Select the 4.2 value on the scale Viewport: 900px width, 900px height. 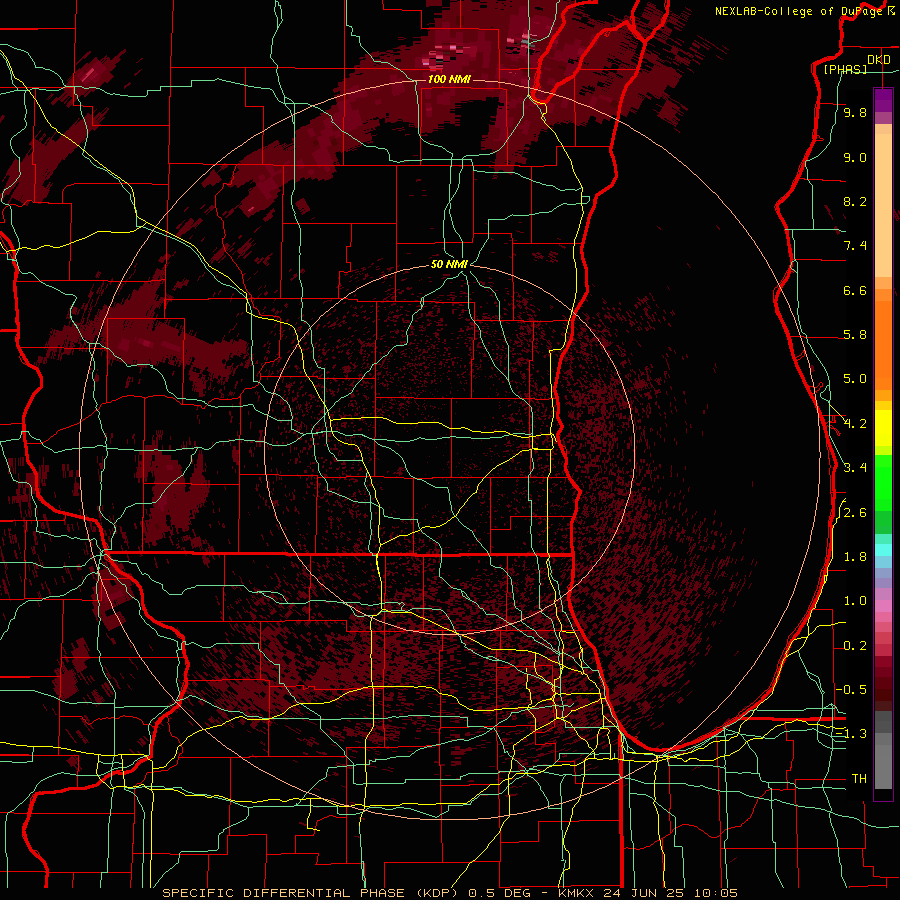point(855,424)
